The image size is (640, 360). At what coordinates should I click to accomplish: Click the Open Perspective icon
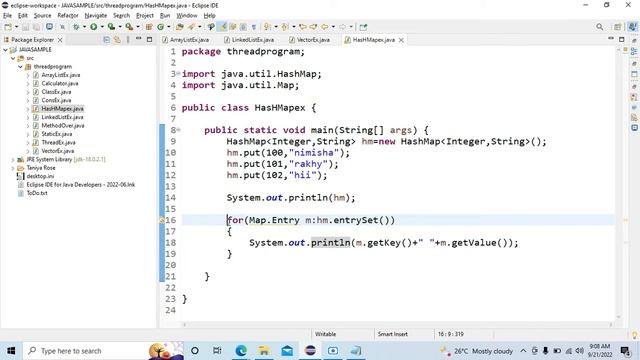pos(618,27)
